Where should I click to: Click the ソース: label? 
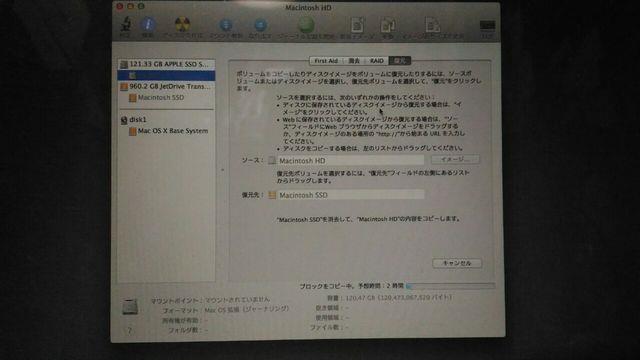(252, 160)
